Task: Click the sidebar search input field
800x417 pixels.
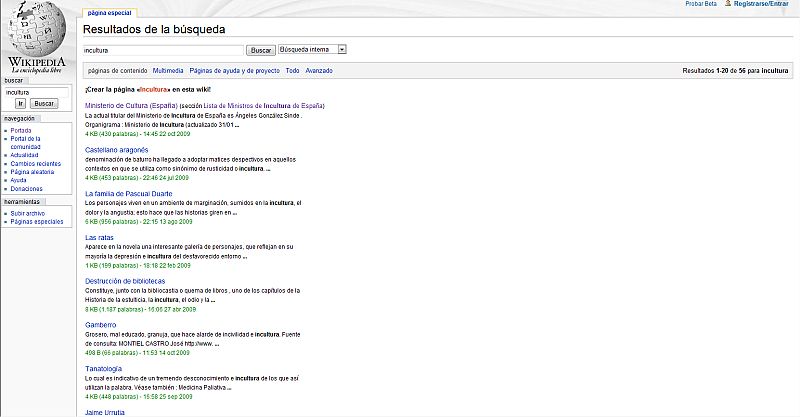Action: point(36,92)
